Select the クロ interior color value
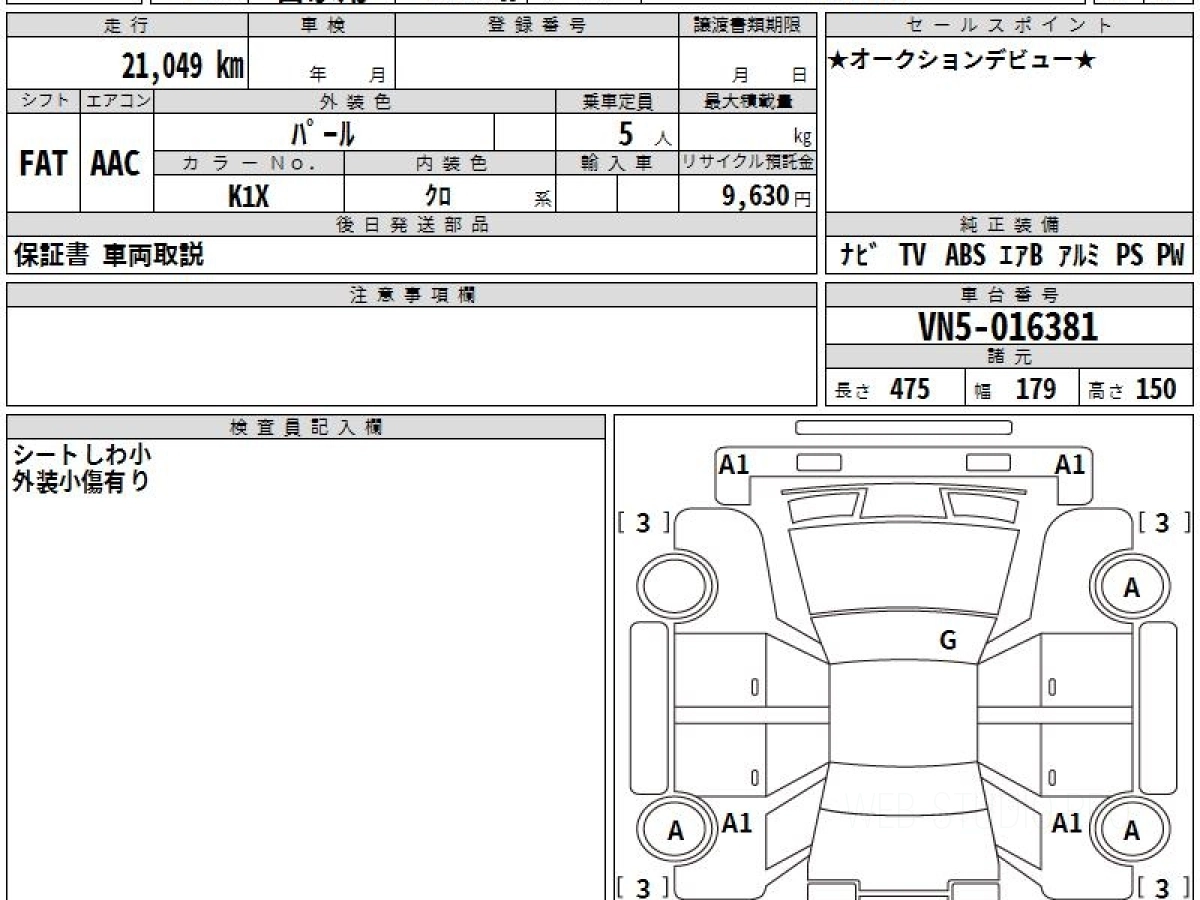Viewport: 1200px width, 900px height. 439,196
